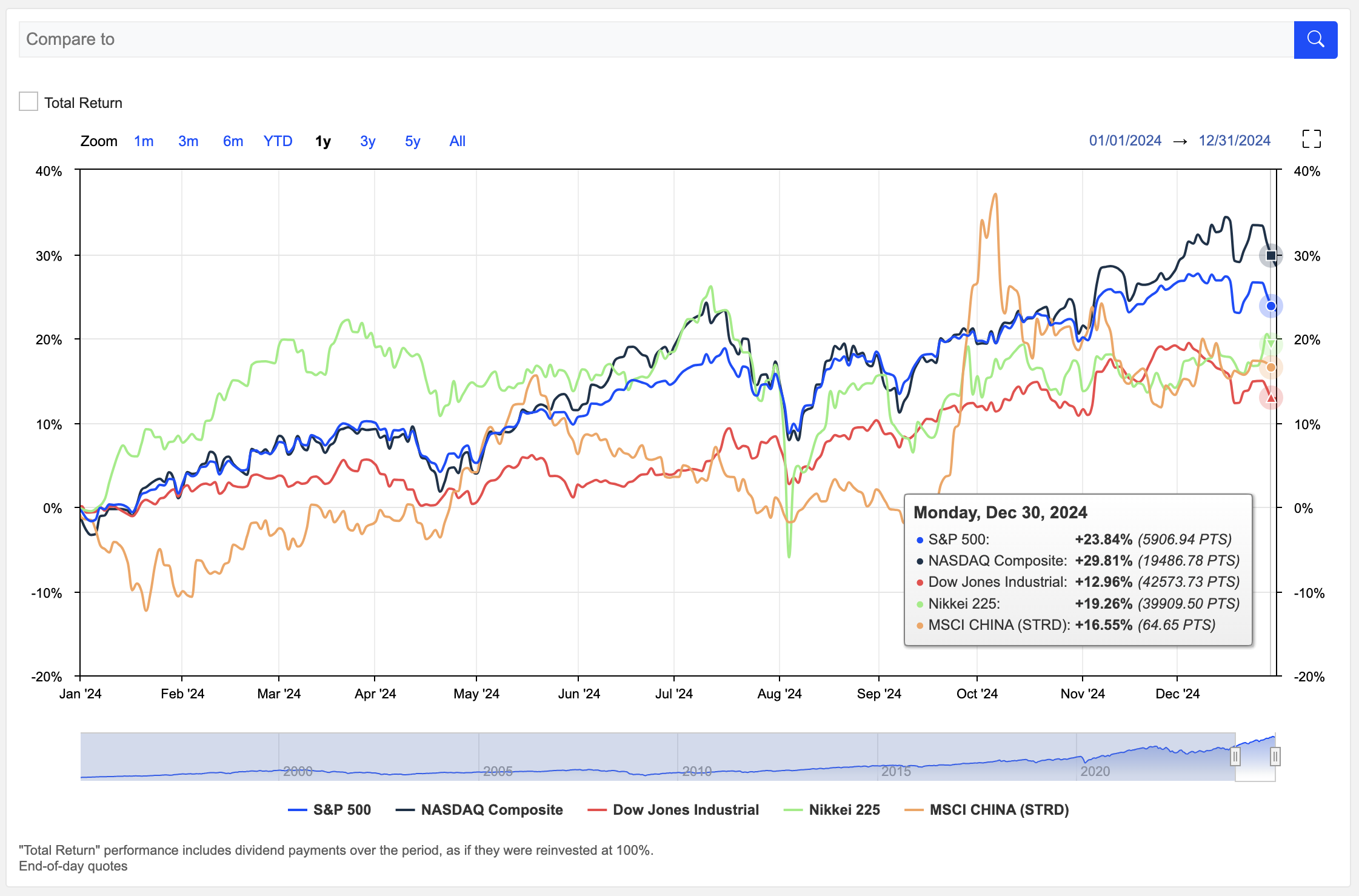
Task: Select the YTD zoom option
Action: click(278, 141)
